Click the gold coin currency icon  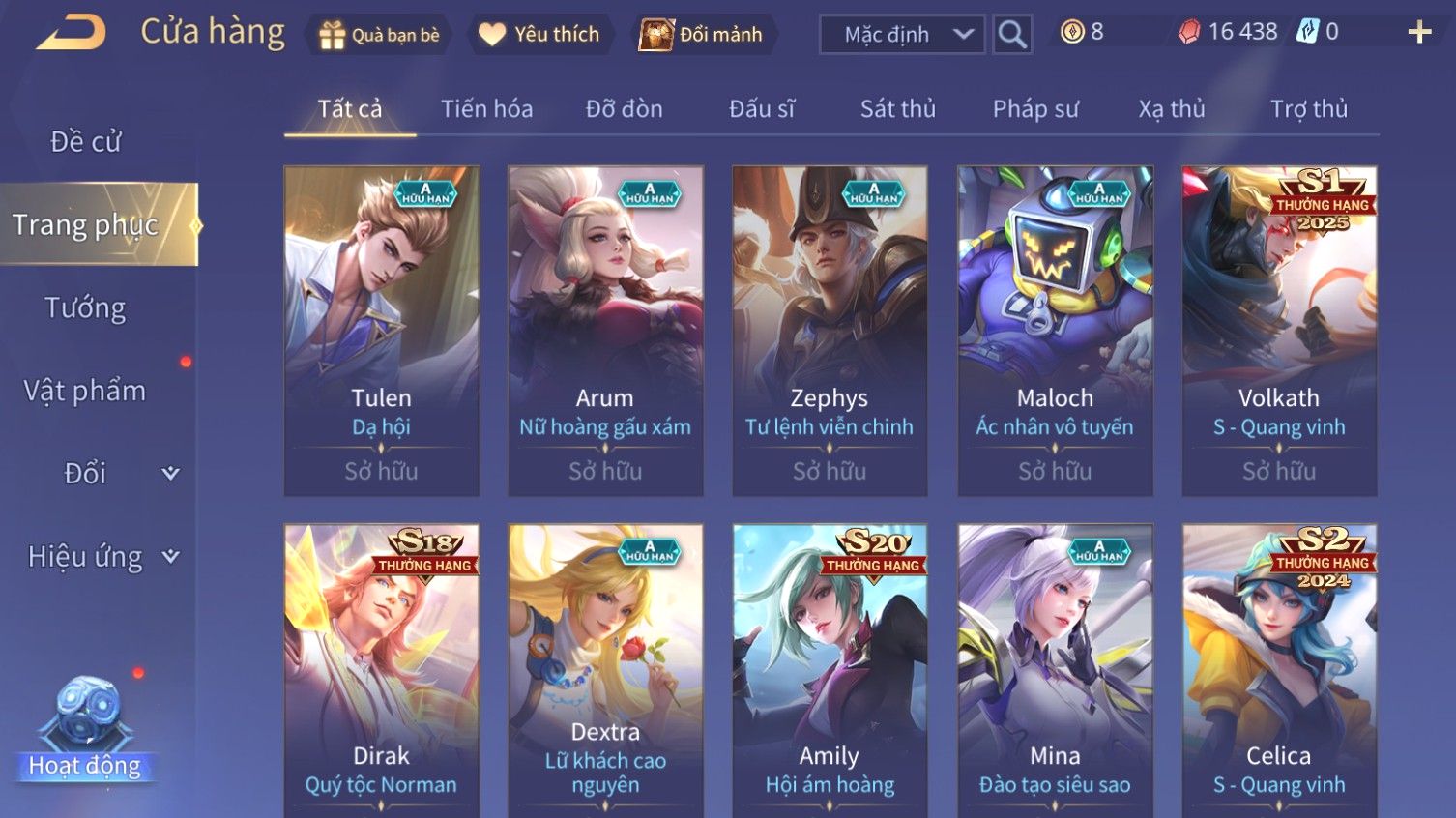(x=1072, y=32)
